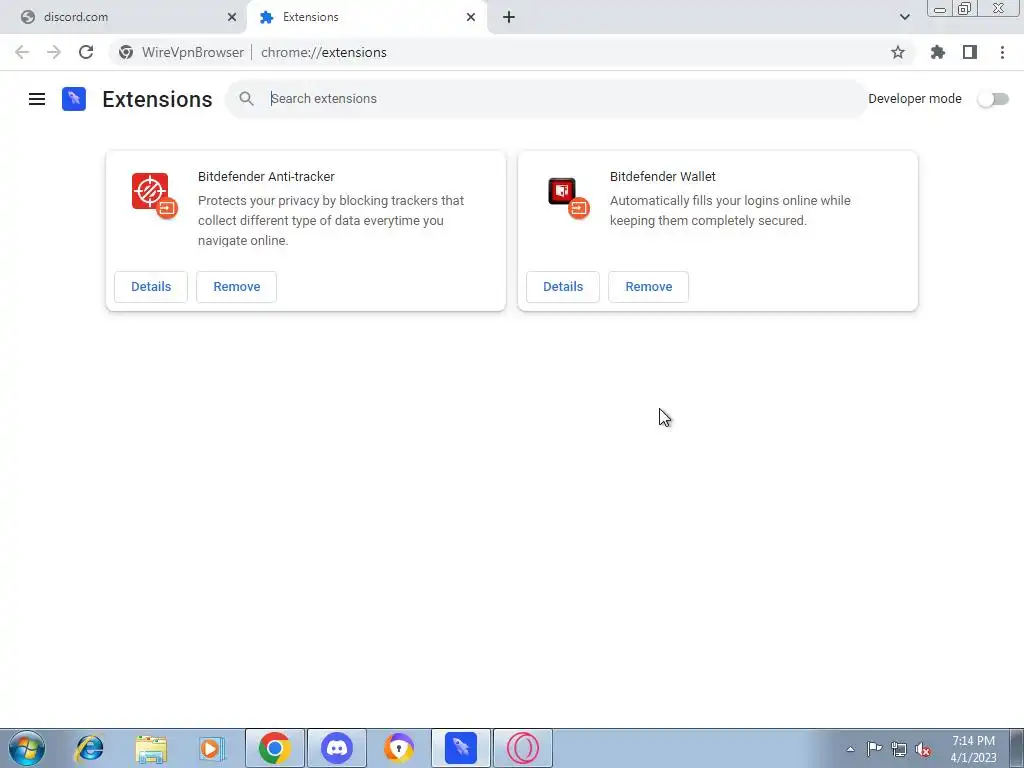
Task: Select the Extensions tab
Action: 368,17
